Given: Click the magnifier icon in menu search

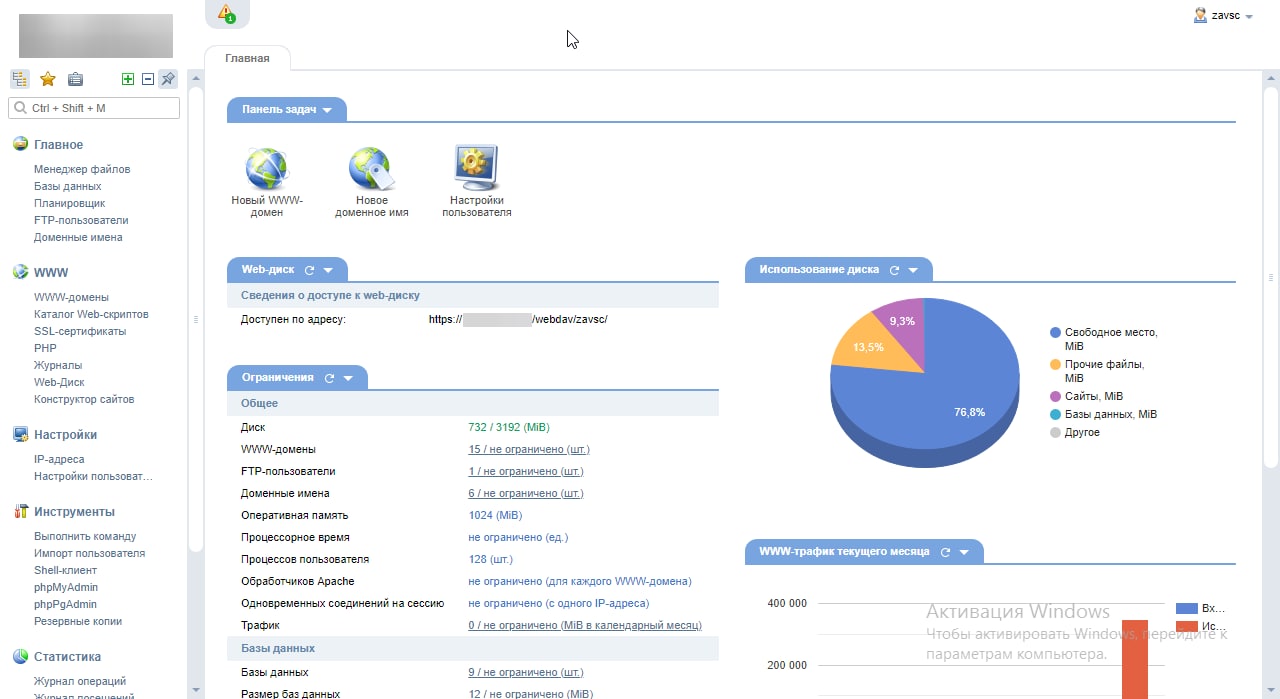Looking at the screenshot, I should coord(20,108).
